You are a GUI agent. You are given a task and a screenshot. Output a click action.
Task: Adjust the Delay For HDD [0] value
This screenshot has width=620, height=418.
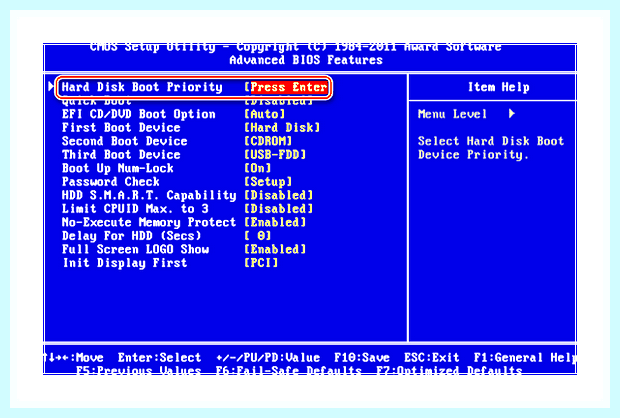tap(258, 236)
